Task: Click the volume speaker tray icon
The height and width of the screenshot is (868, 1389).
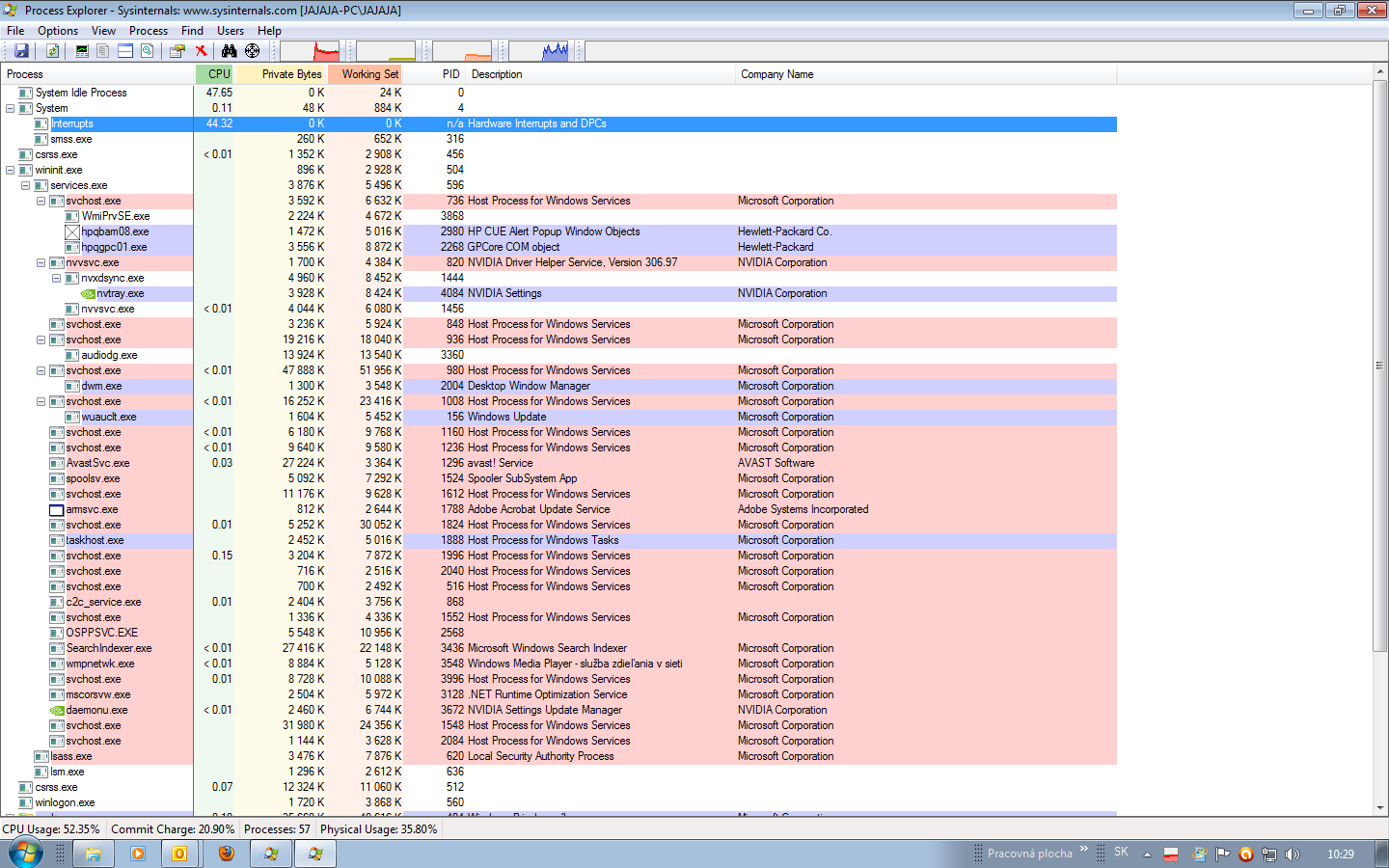Action: (x=1293, y=854)
